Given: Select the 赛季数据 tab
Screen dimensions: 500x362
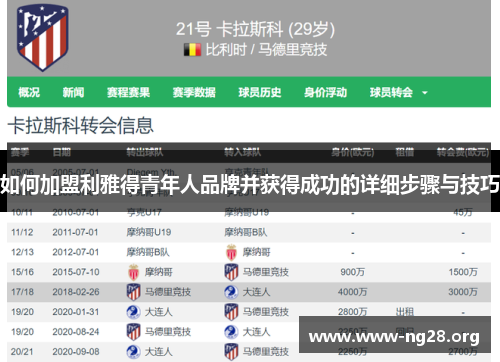Looking at the screenshot, I should tap(194, 92).
